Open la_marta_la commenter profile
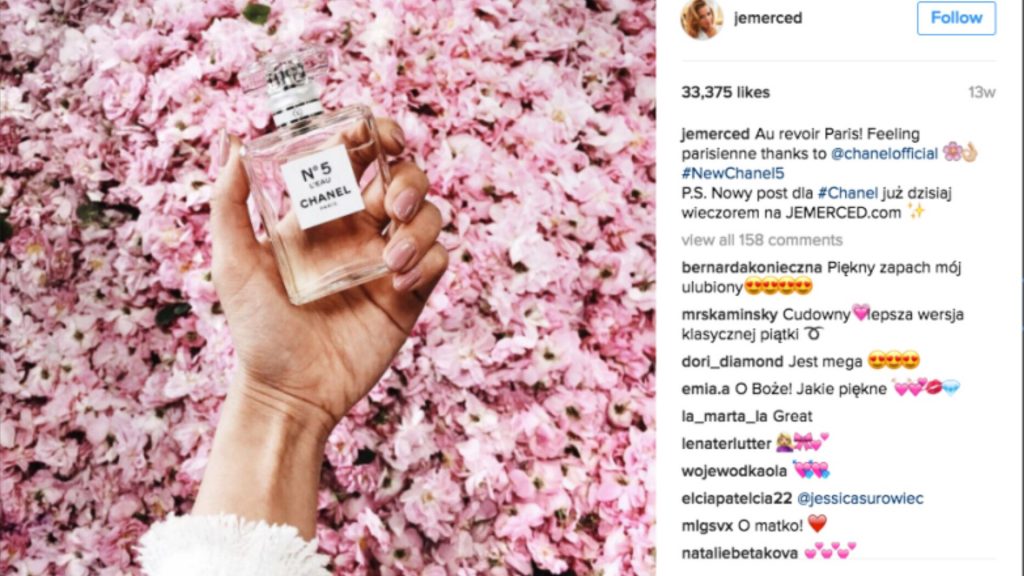 pos(724,416)
